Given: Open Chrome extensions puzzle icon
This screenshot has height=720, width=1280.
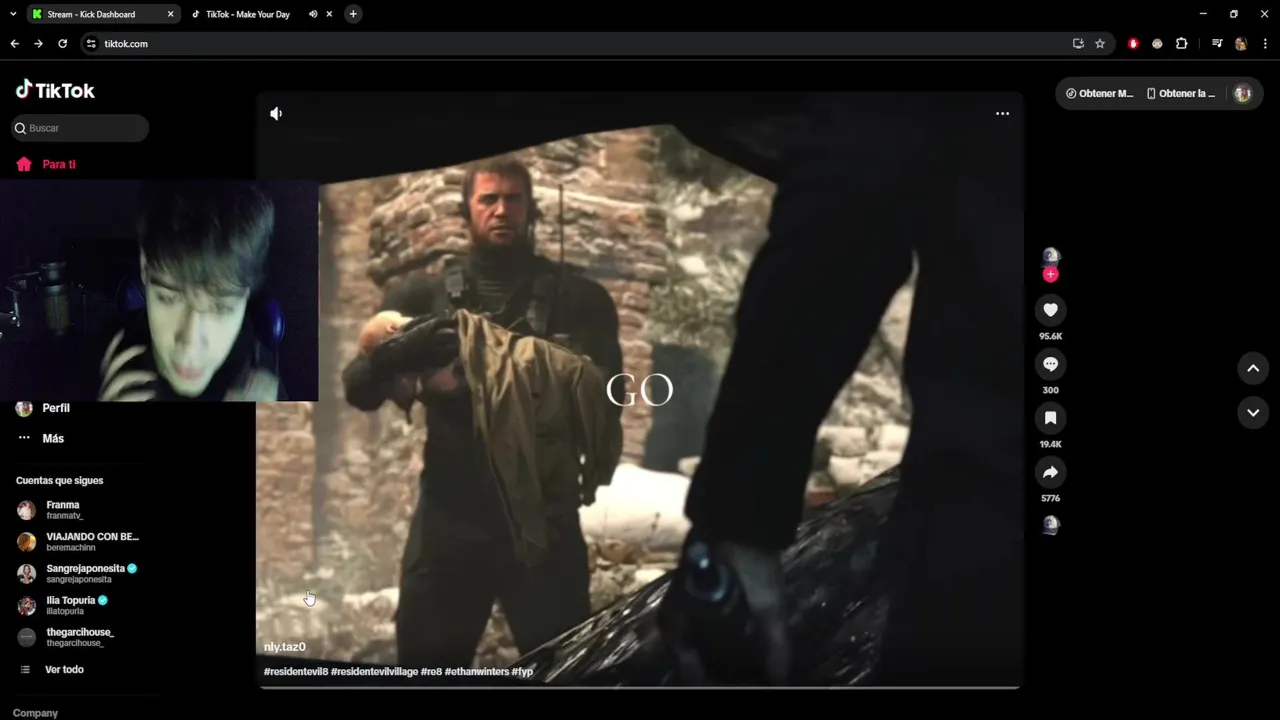Looking at the screenshot, I should tap(1181, 44).
